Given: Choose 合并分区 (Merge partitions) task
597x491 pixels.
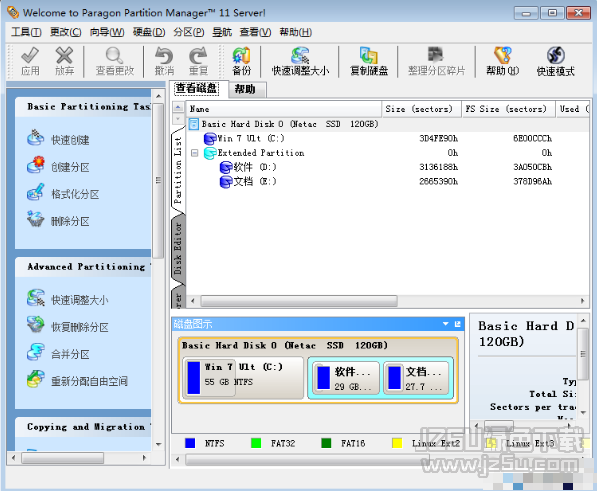Looking at the screenshot, I should click(x=58, y=354).
